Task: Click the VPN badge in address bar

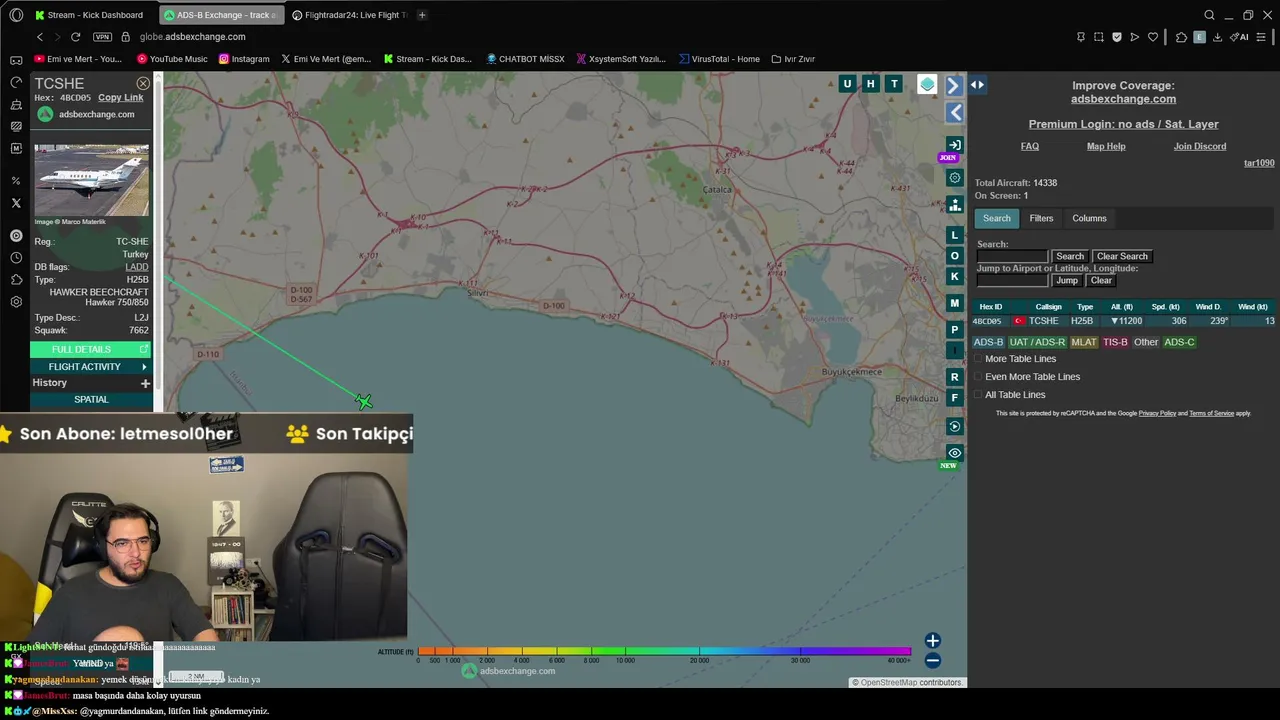Action: 102,37
